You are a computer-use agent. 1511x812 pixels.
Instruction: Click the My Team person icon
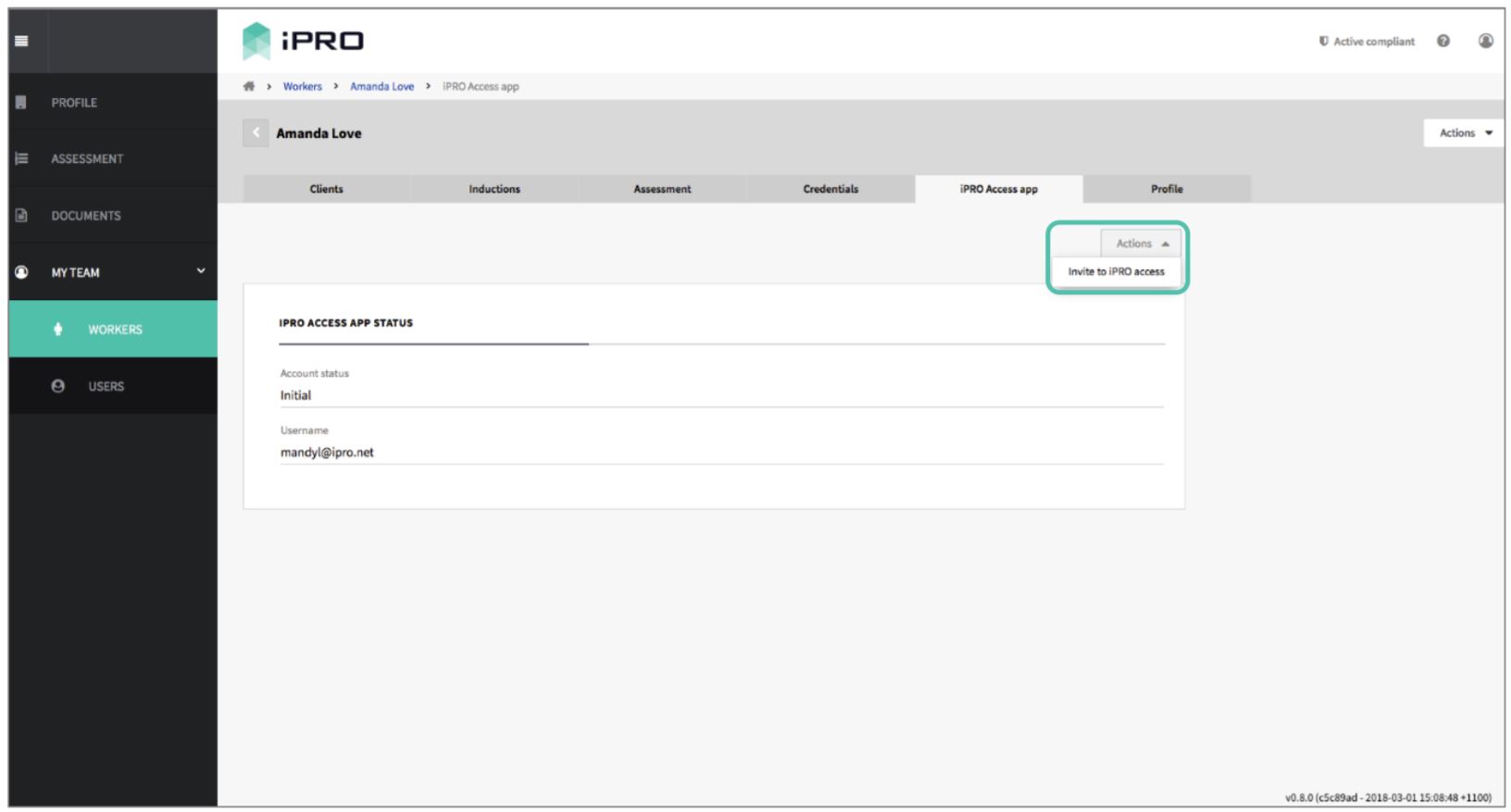tap(21, 272)
